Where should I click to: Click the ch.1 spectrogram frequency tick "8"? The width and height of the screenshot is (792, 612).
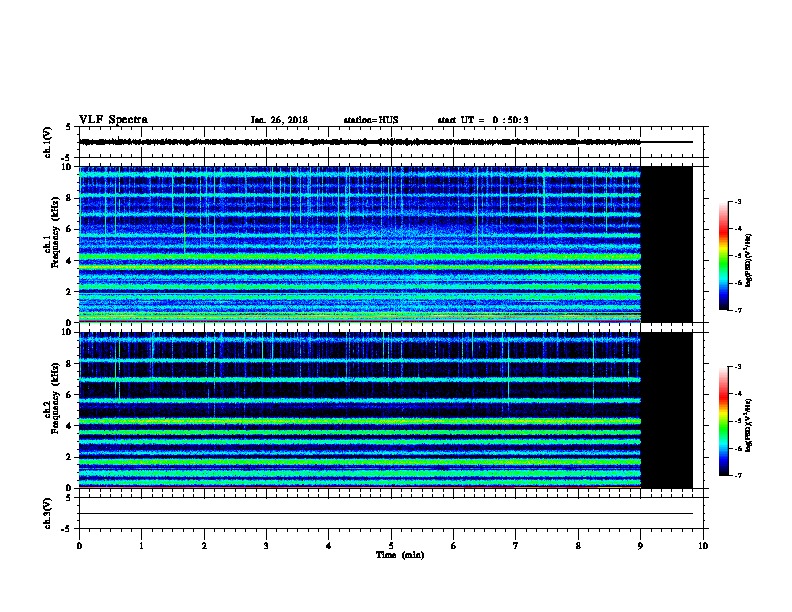(69, 198)
